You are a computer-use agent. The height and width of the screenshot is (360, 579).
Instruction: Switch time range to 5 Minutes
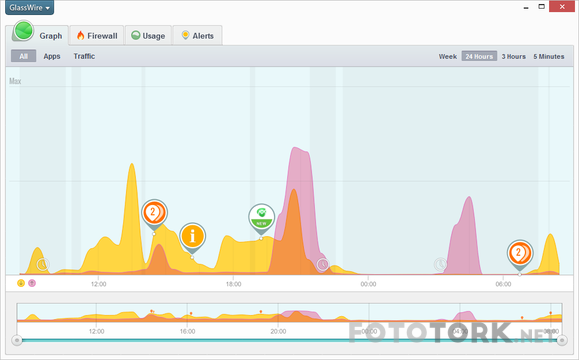point(549,56)
